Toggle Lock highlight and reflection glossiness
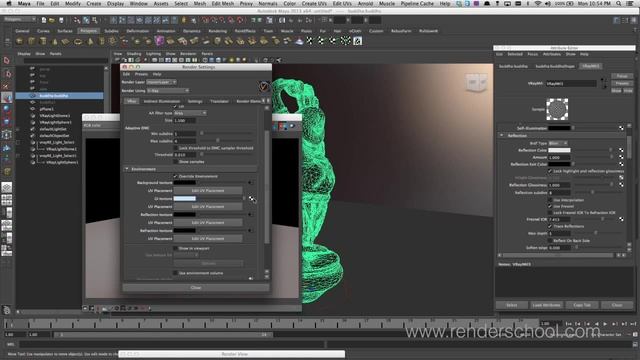This screenshot has width=640, height=360. [550, 171]
